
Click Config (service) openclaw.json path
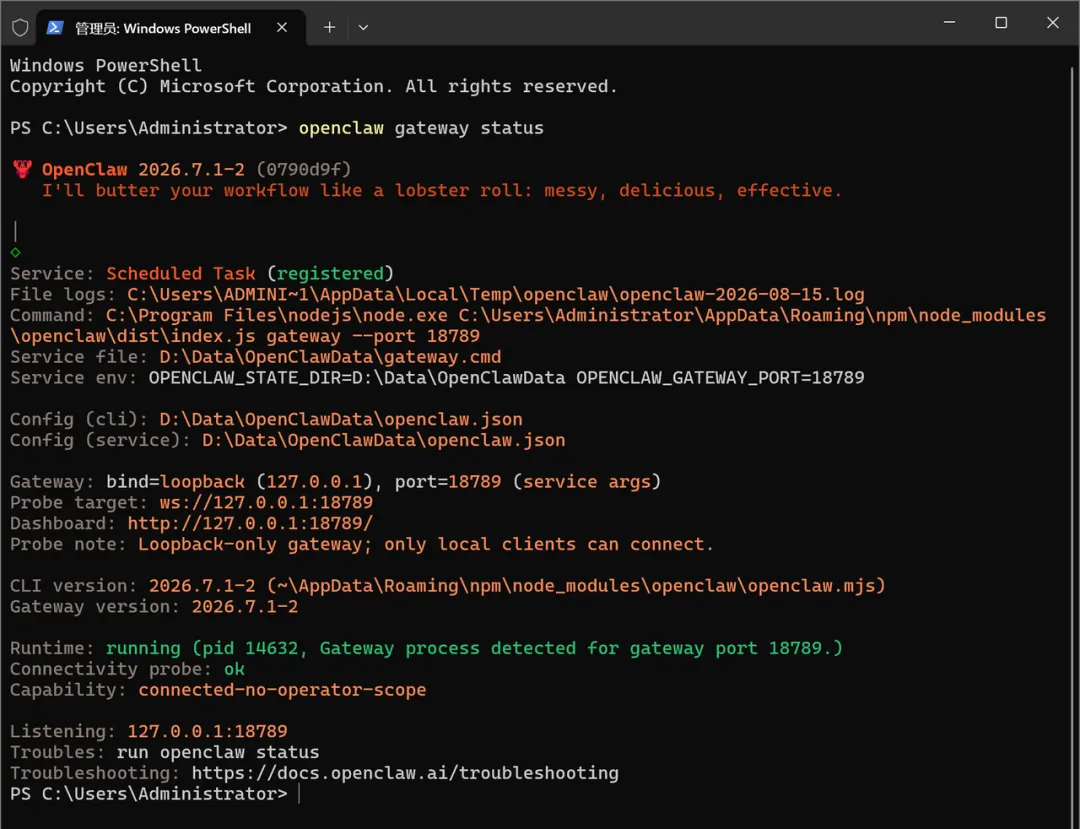pos(384,440)
